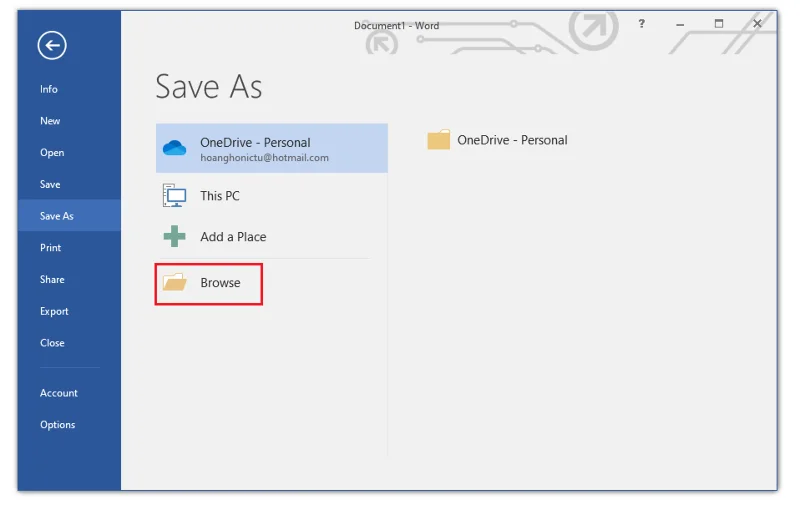The image size is (800, 505).
Task: Minimize the Word window
Action: 680,24
